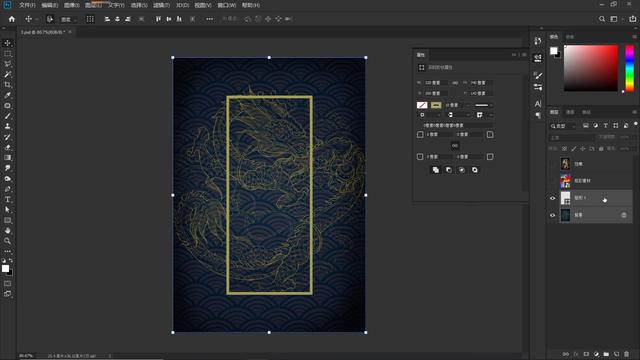Screen dimensions: 640x360
Task: Align bottom edges in the options bar
Action: [x=179, y=19]
